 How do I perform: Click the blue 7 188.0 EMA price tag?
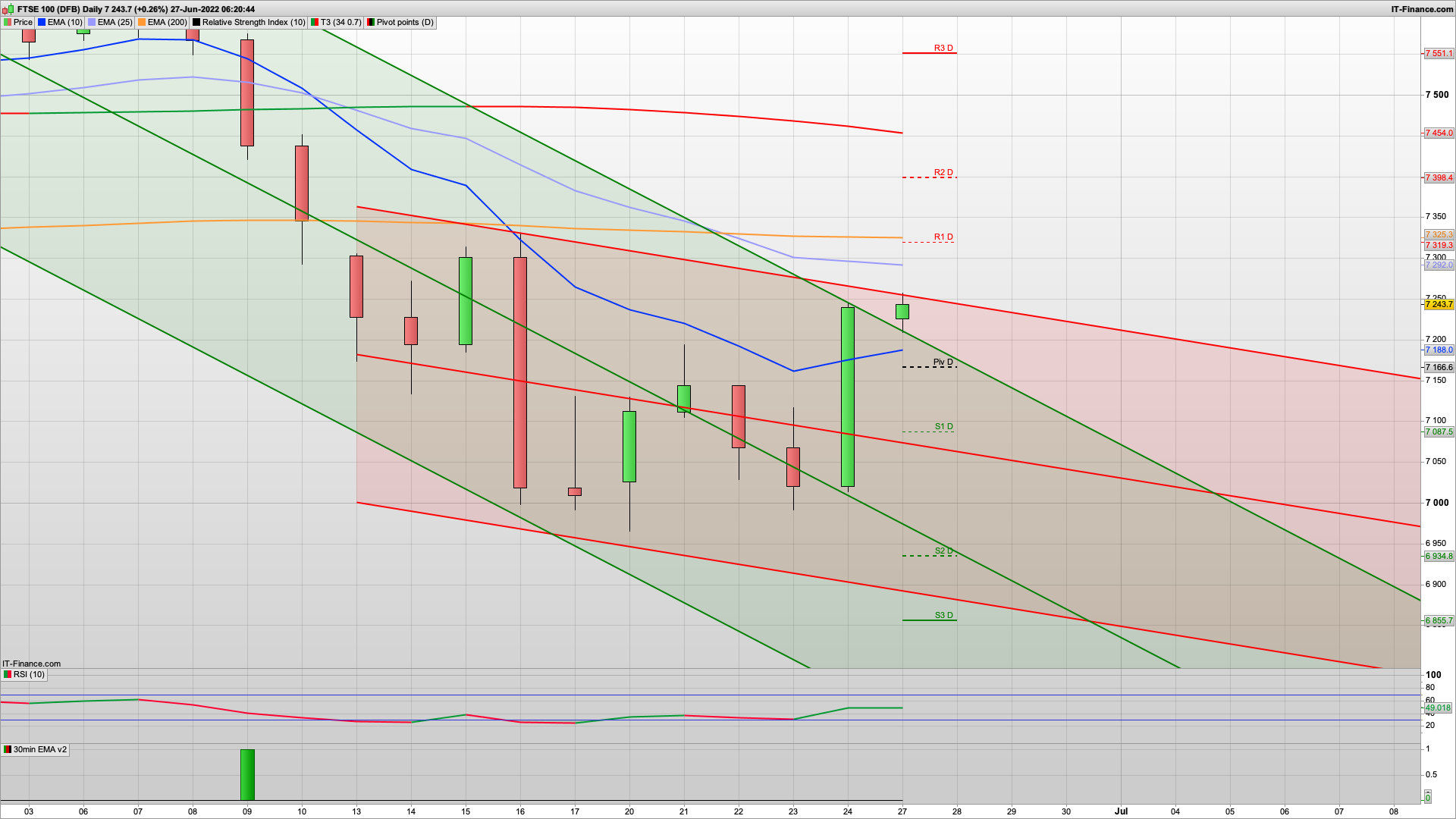point(1439,350)
